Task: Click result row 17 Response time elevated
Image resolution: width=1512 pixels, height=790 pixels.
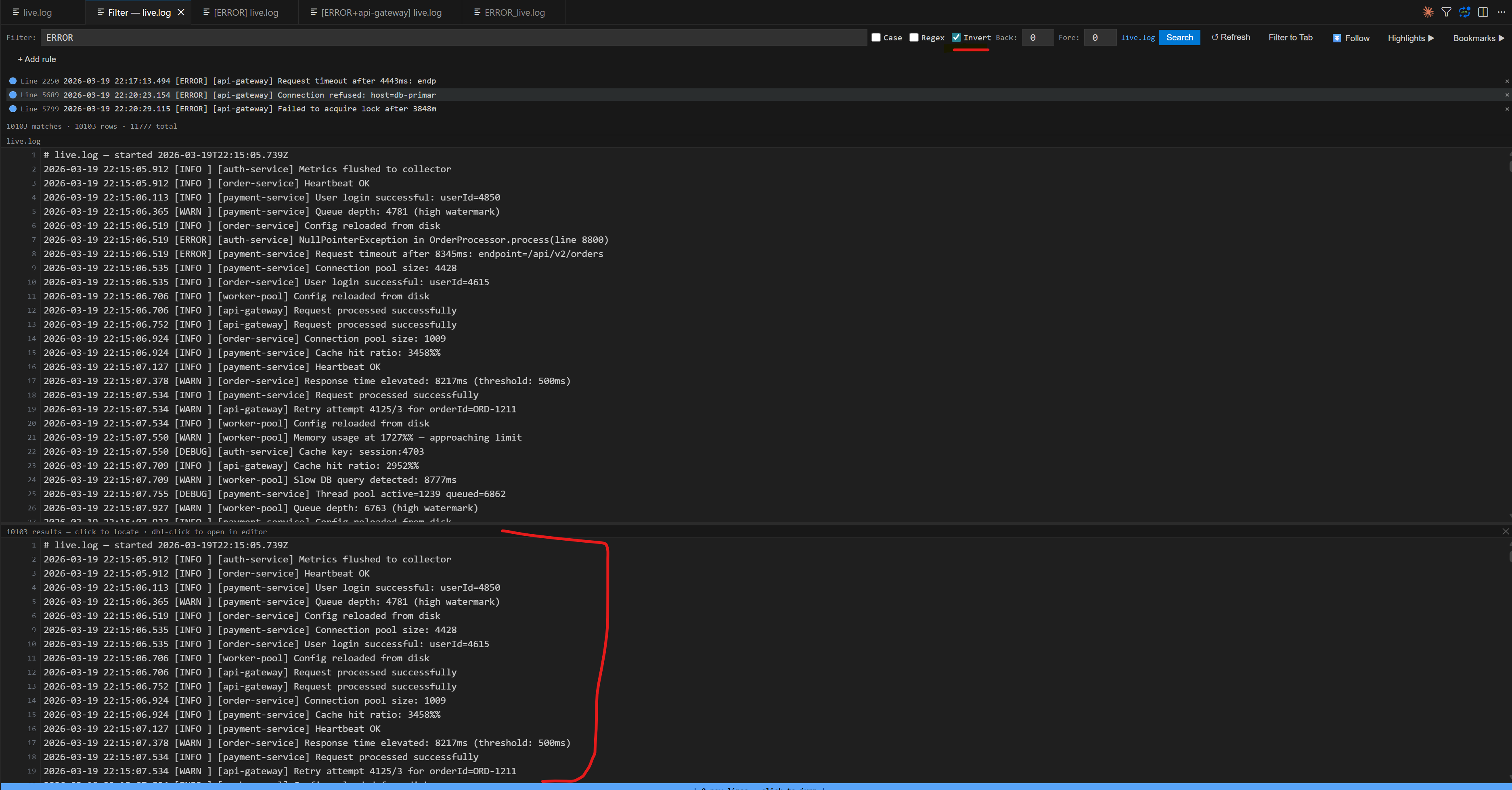Action: coord(307,743)
